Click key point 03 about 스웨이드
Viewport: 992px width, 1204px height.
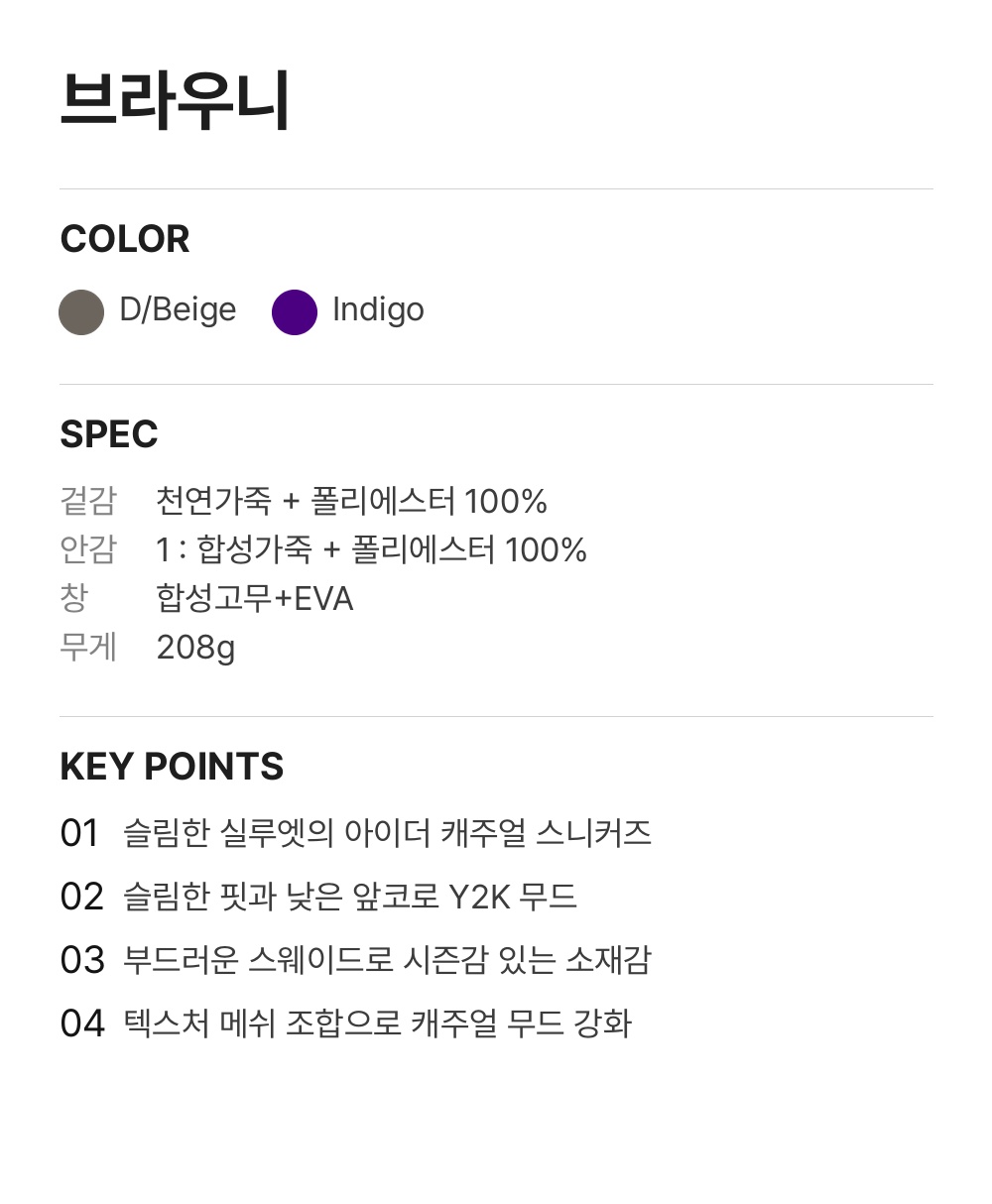click(x=356, y=959)
